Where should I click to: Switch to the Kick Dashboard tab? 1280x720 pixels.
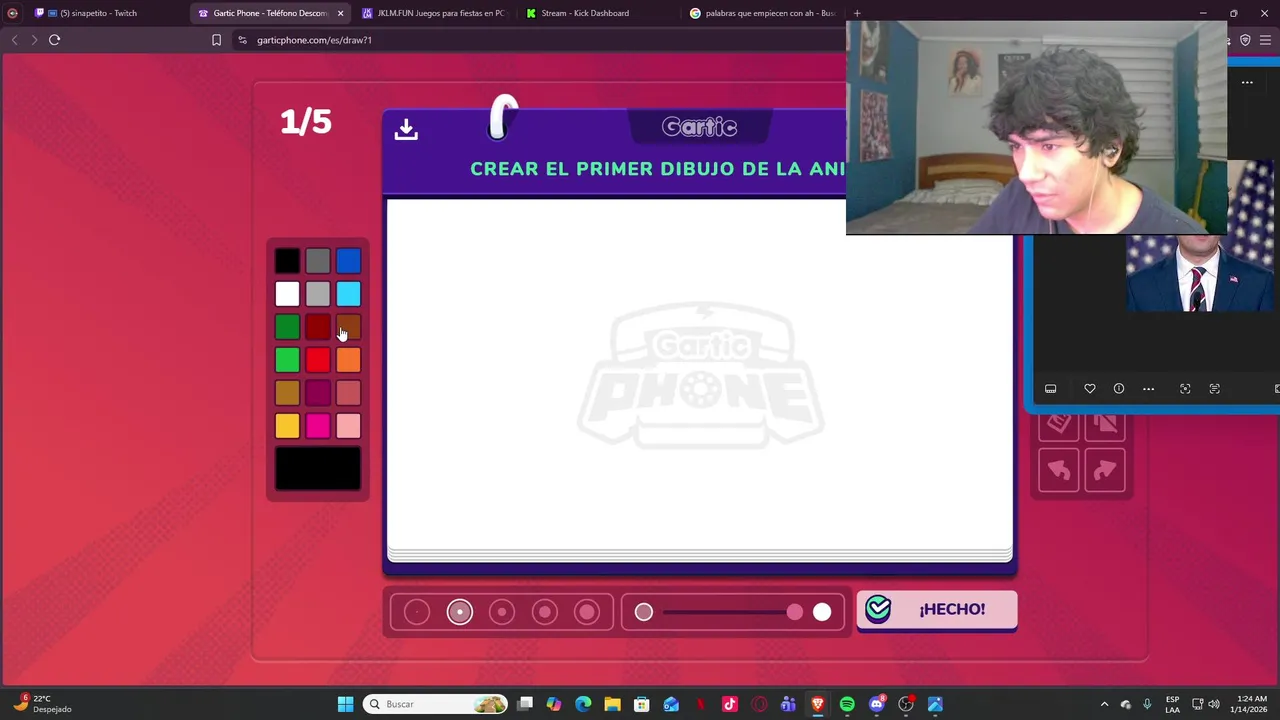(598, 13)
